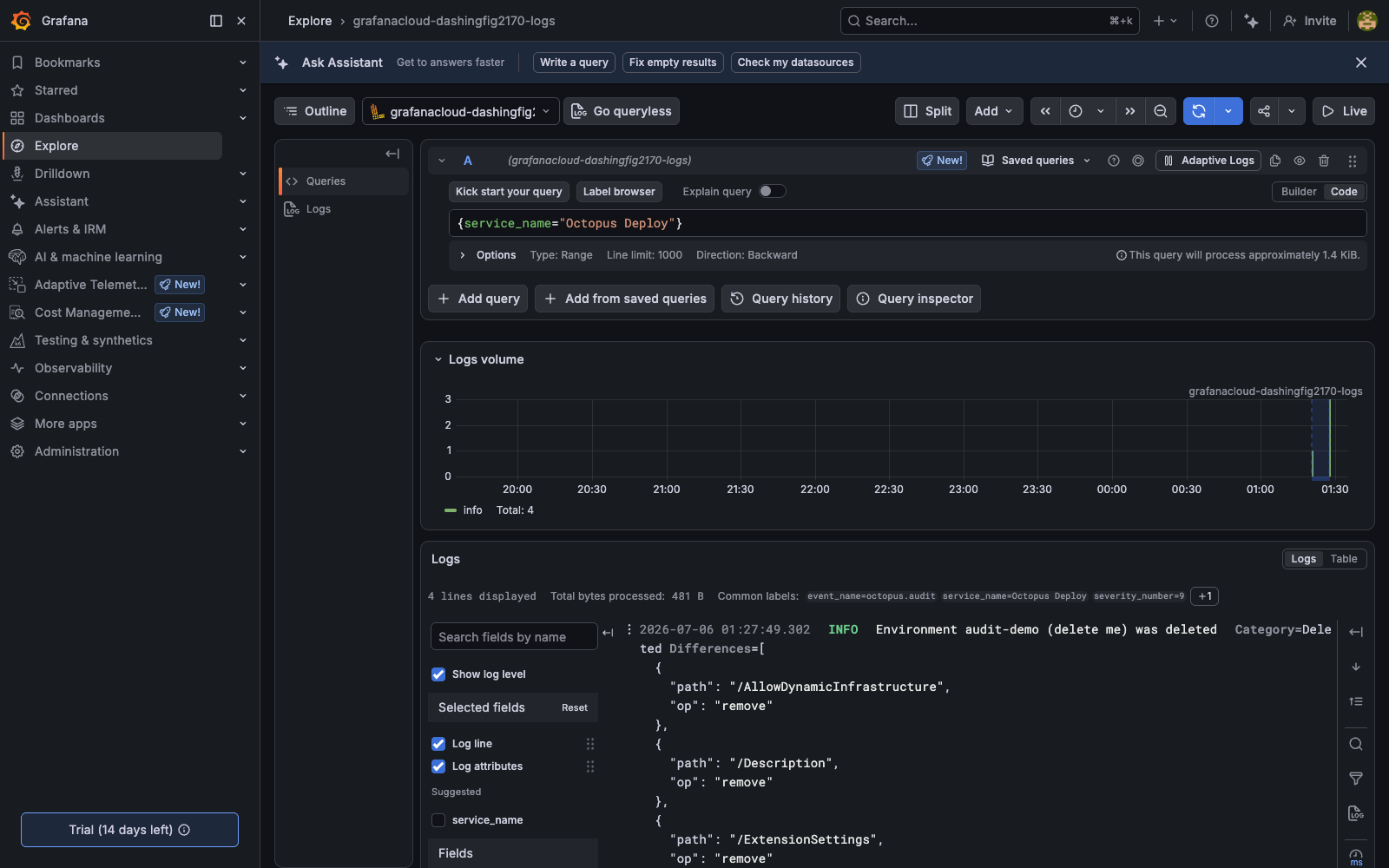
Task: Open the help question-mark icon in top bar
Action: pyautogui.click(x=1212, y=21)
